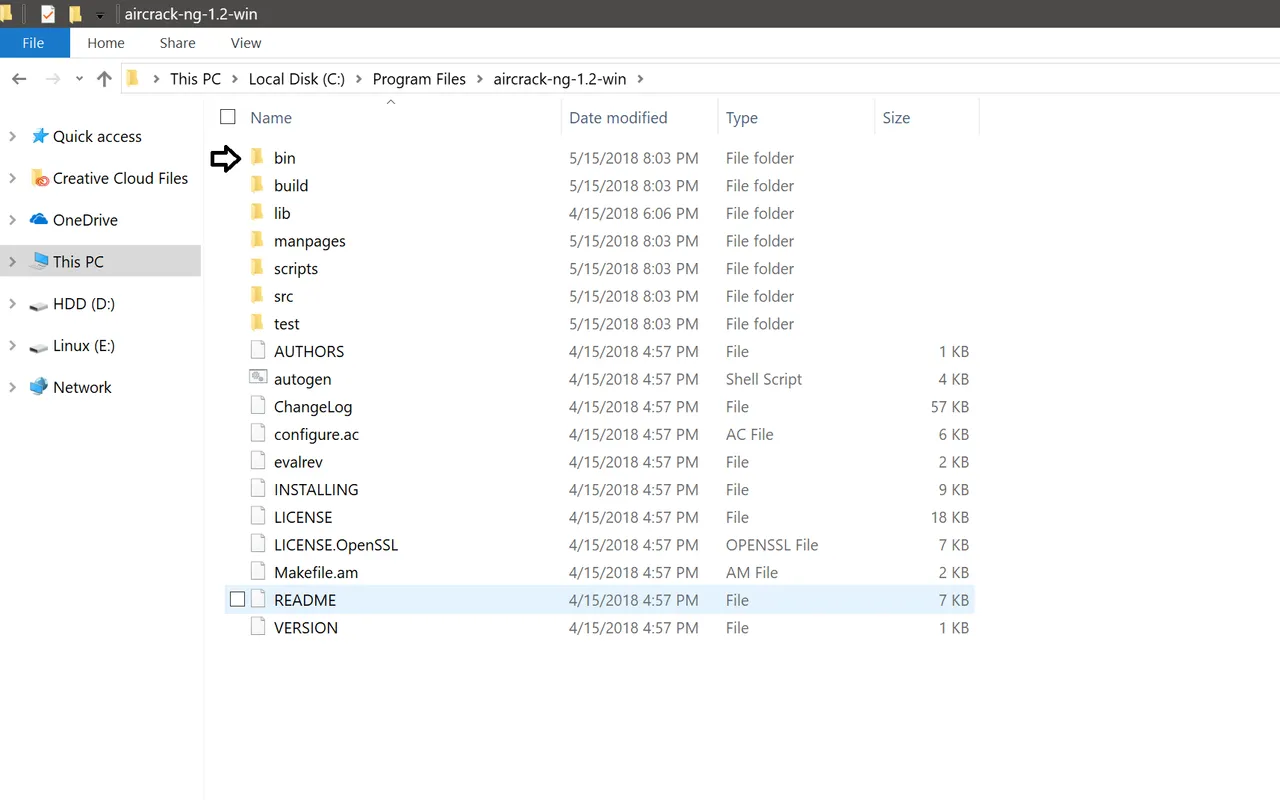Image resolution: width=1280 pixels, height=800 pixels.
Task: Click the ChangeLog file icon
Action: [x=258, y=406]
